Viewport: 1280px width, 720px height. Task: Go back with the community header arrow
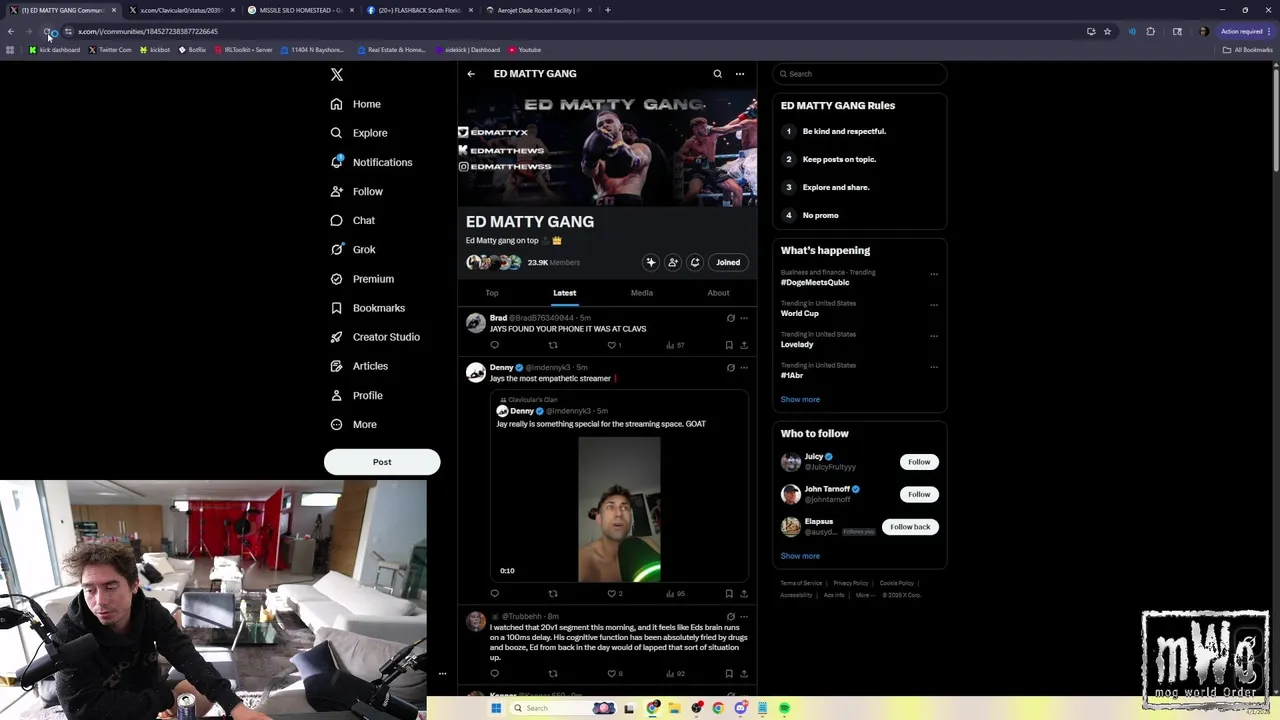click(x=471, y=74)
